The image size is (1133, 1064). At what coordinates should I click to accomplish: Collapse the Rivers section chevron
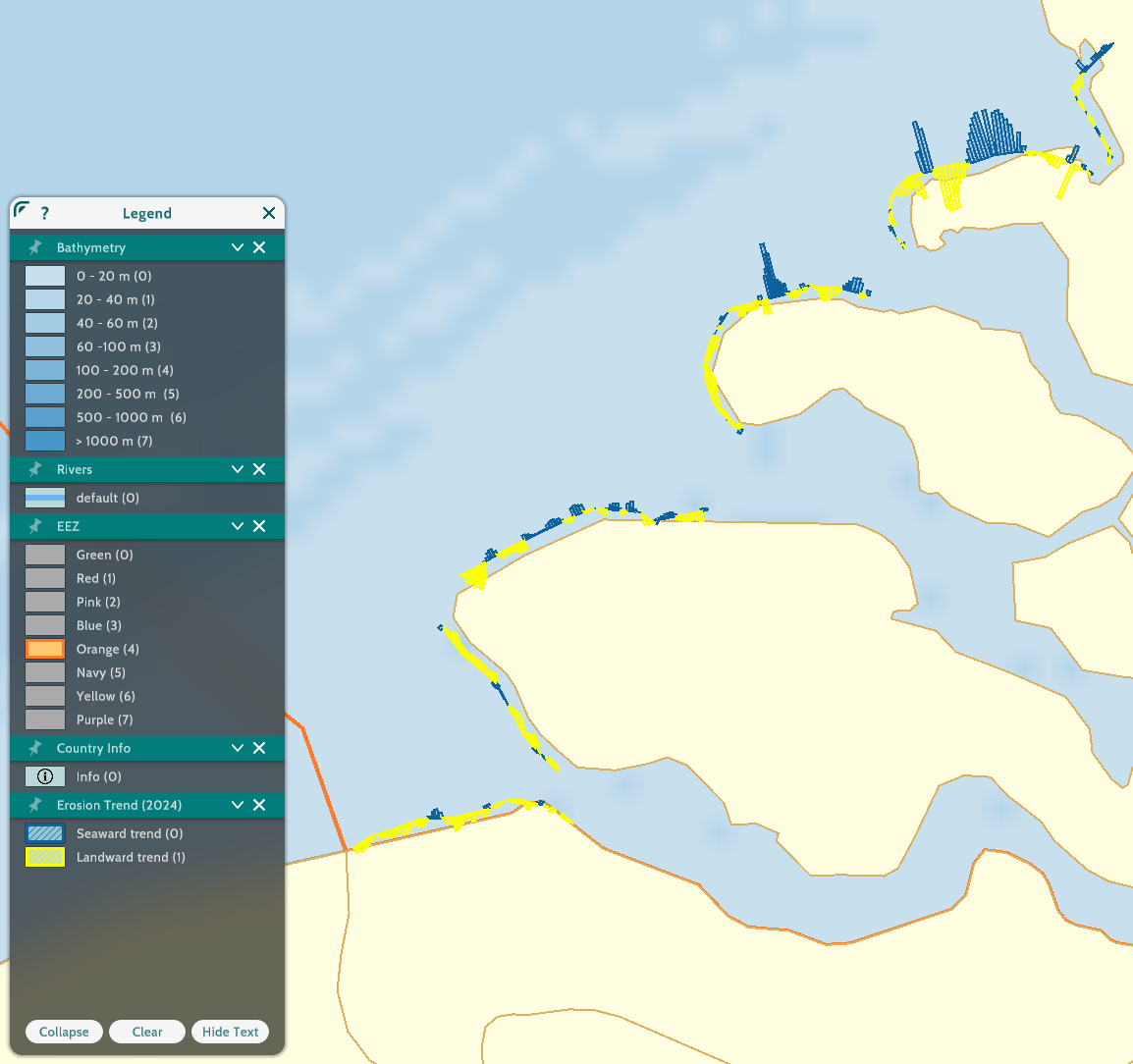point(237,469)
